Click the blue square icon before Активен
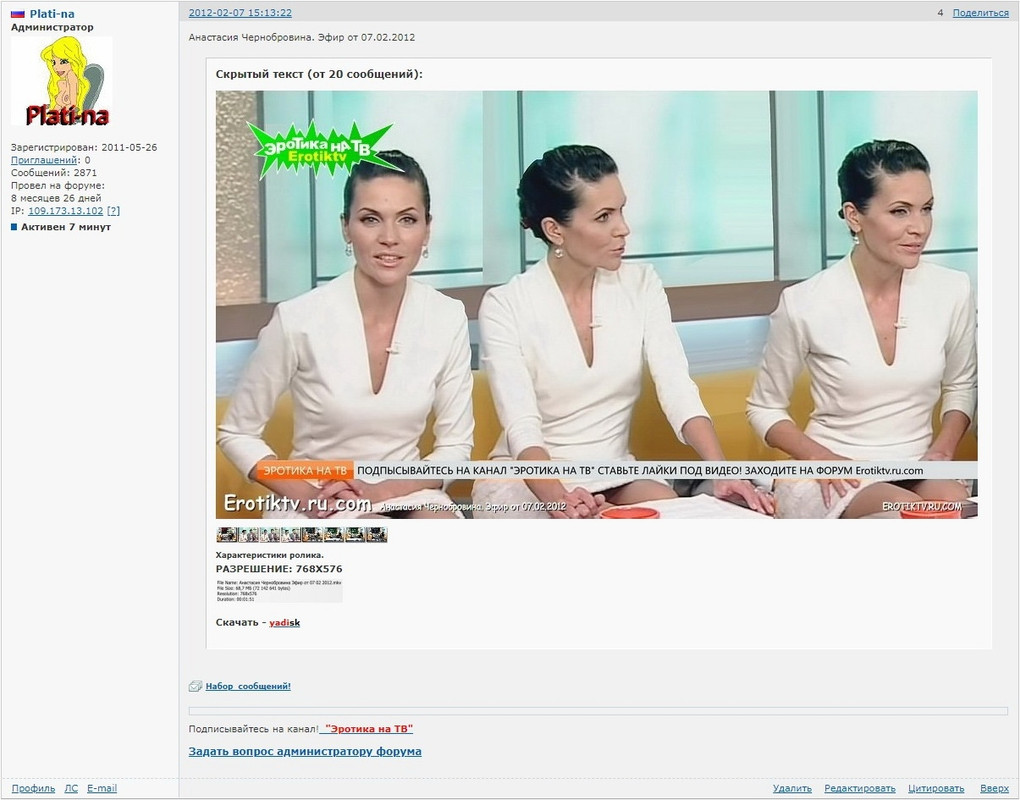Screen dimensions: 1020x800 14,227
